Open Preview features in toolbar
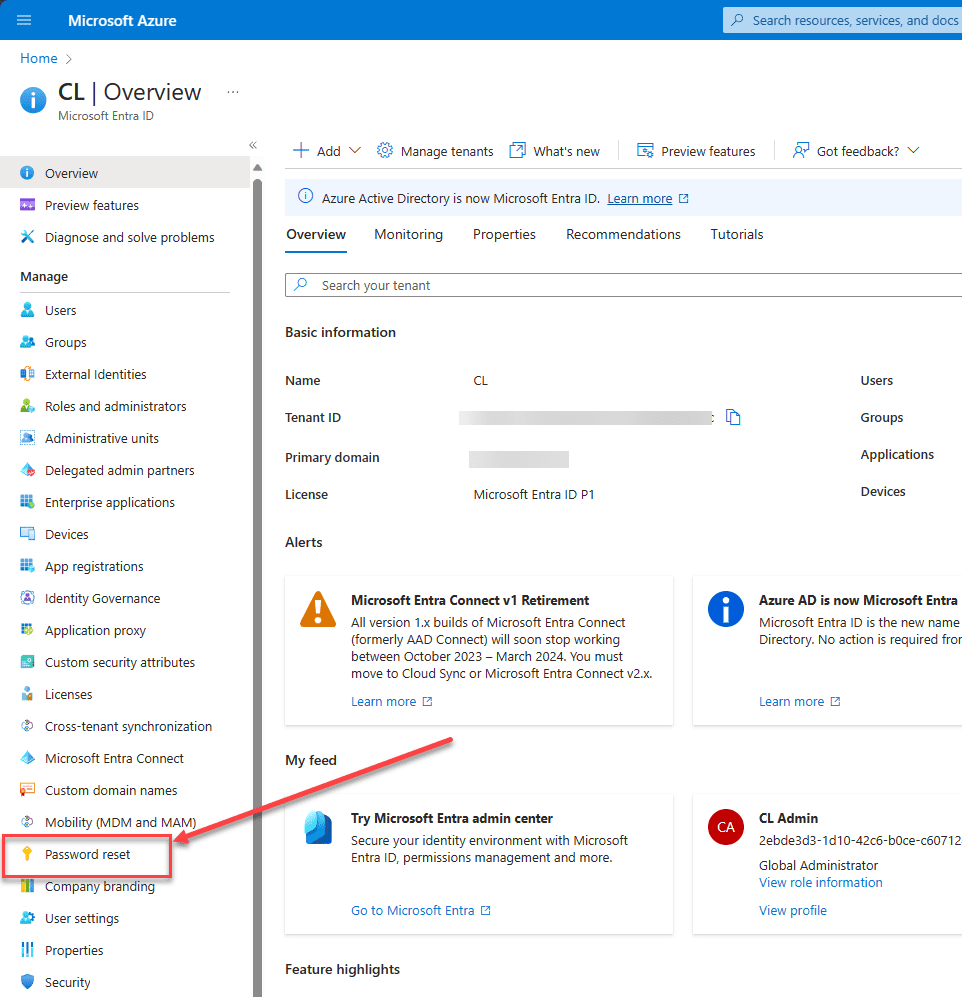The image size is (962, 997). point(696,151)
